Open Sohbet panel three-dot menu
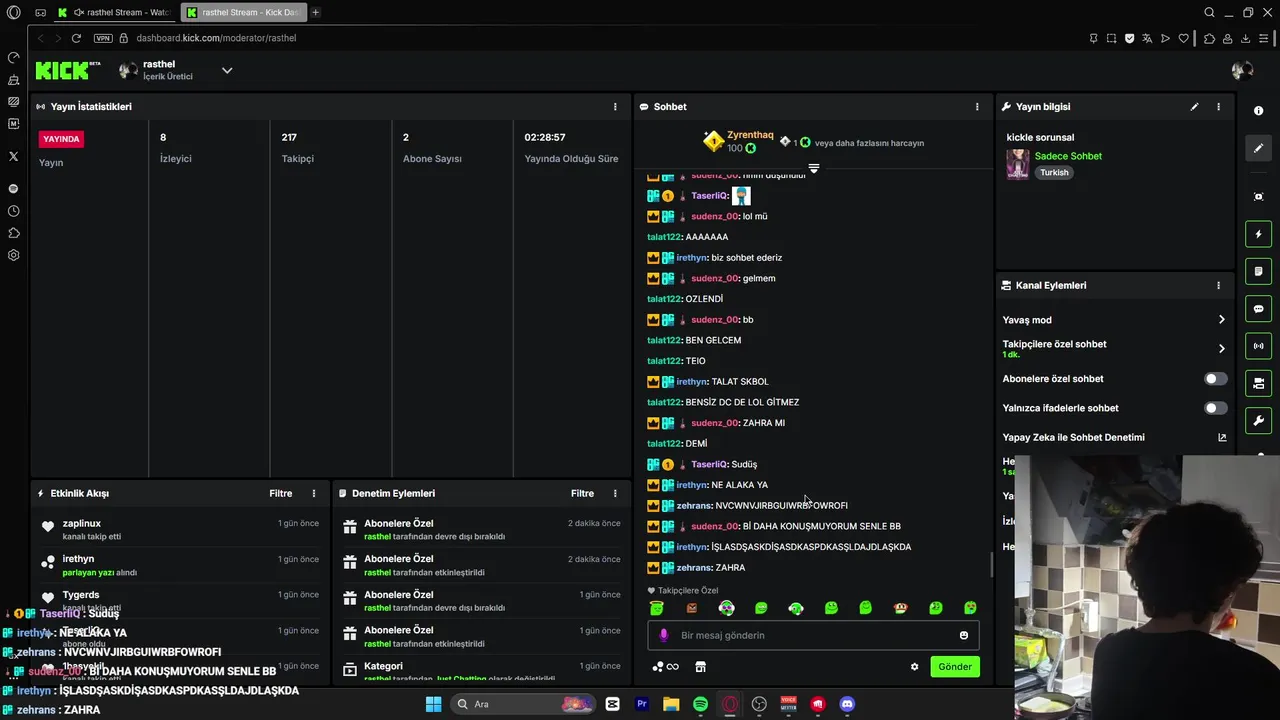 tap(977, 106)
